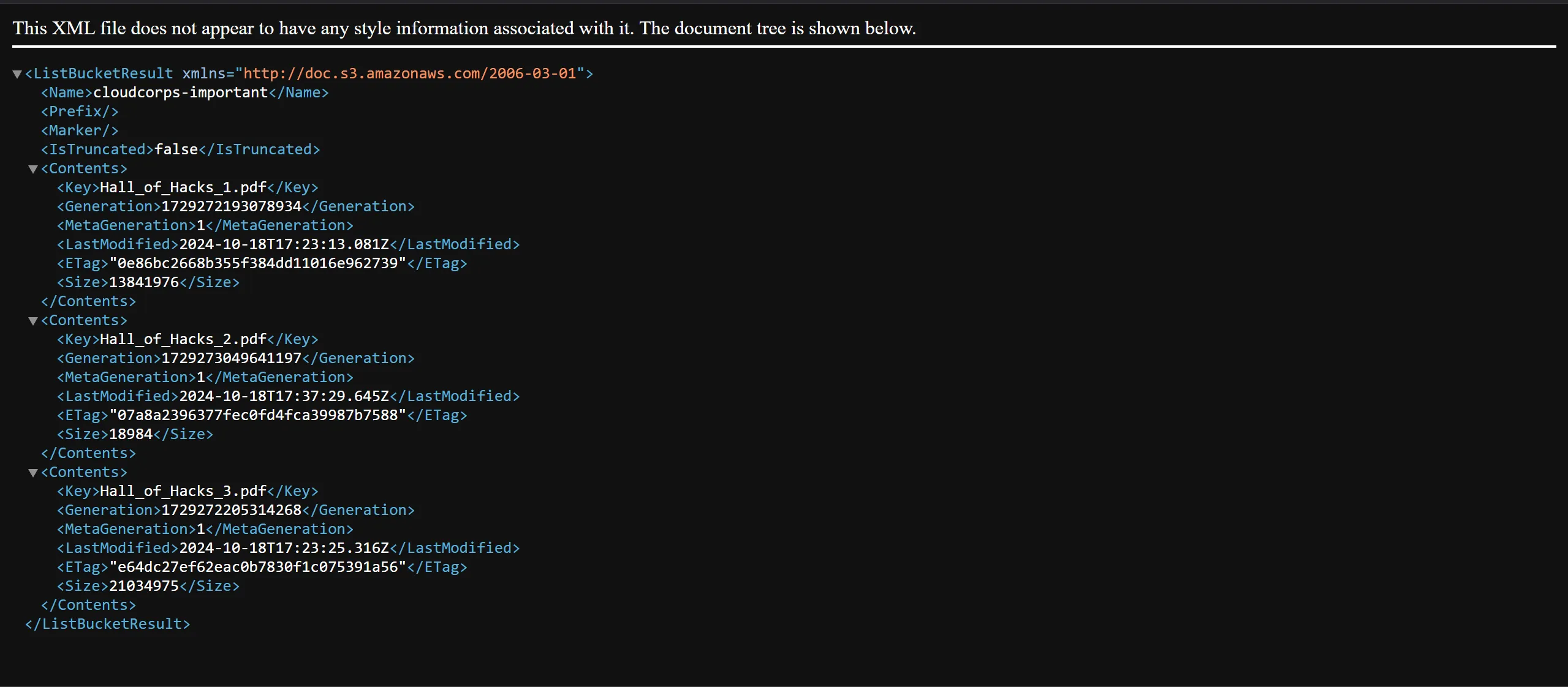Click the ETag e64dc27ef62eac0b7830f1c075391a56
Image resolution: width=1568 pixels, height=687 pixels.
[257, 567]
